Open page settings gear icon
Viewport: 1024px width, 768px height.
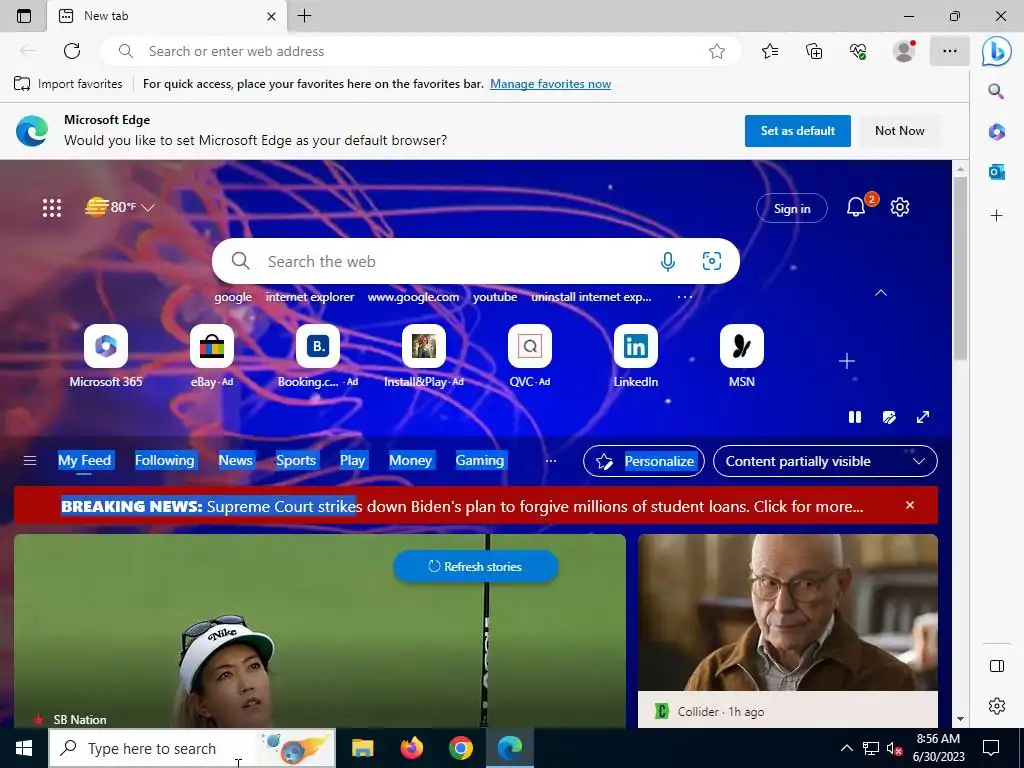point(900,207)
